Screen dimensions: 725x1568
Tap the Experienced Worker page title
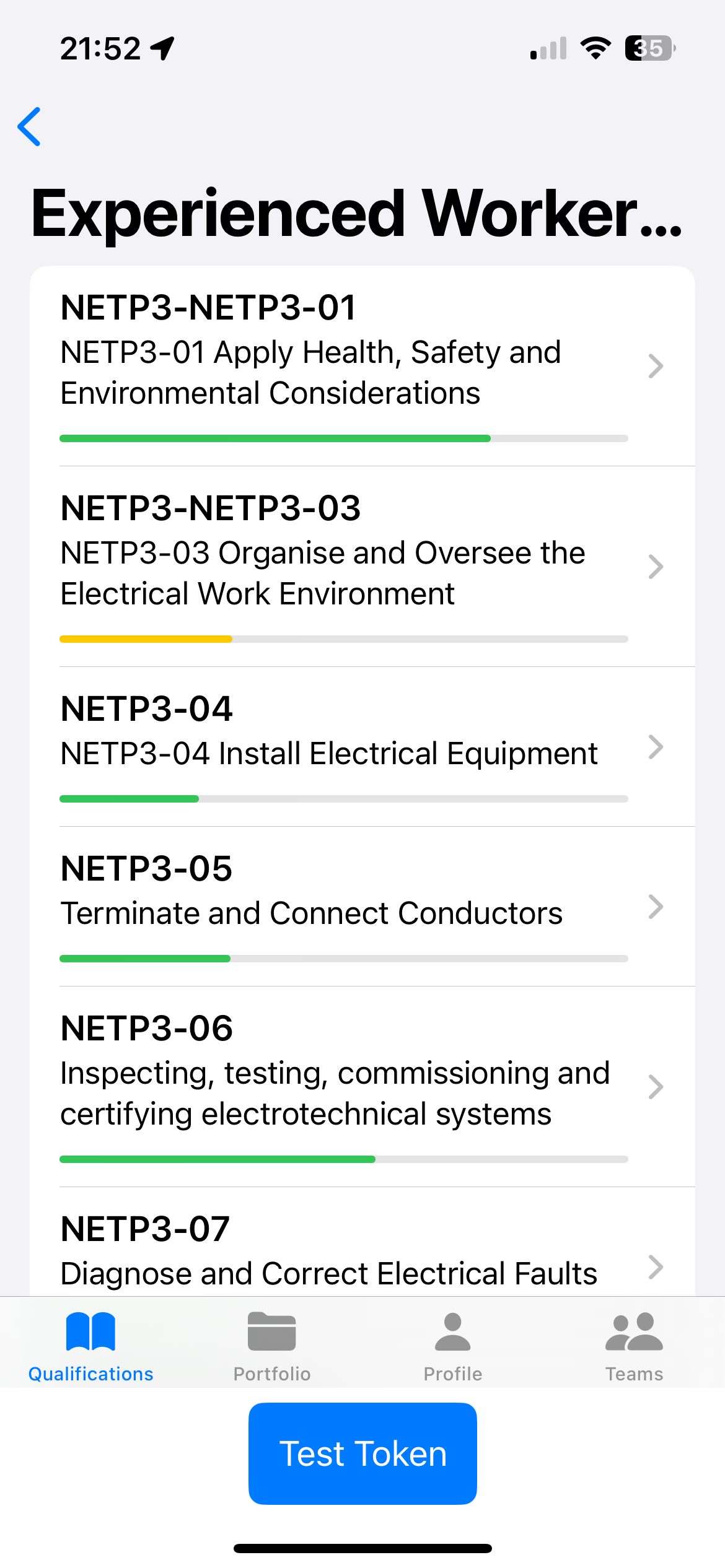[356, 214]
